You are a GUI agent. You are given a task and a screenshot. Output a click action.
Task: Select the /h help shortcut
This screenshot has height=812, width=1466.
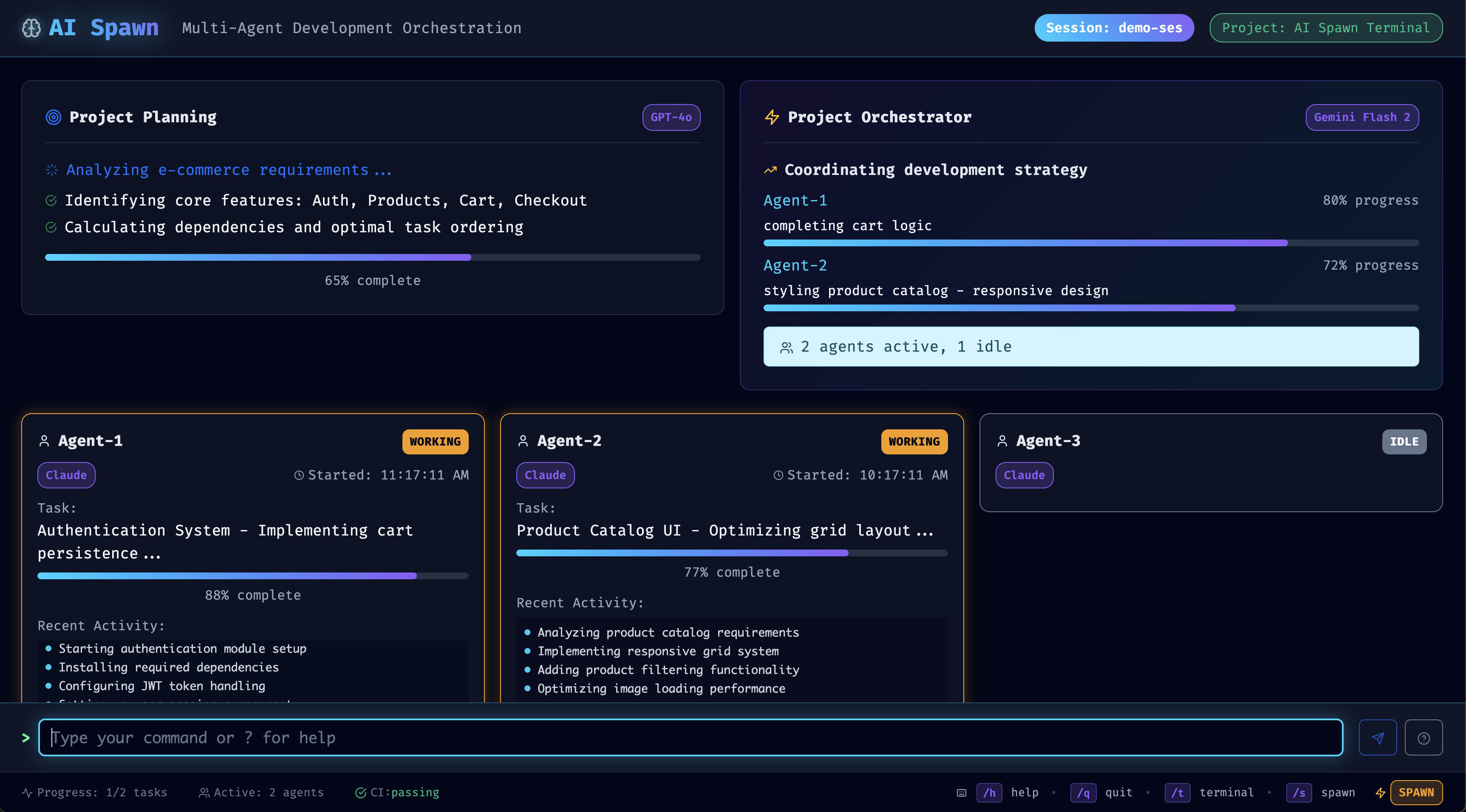click(989, 792)
